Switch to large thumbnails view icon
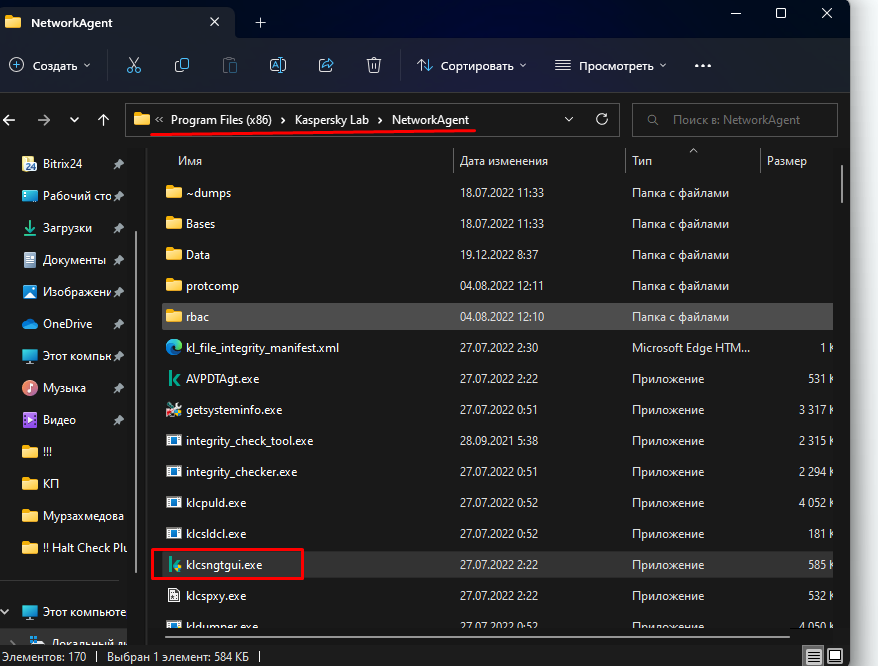Image resolution: width=878 pixels, height=666 pixels. coord(835,656)
